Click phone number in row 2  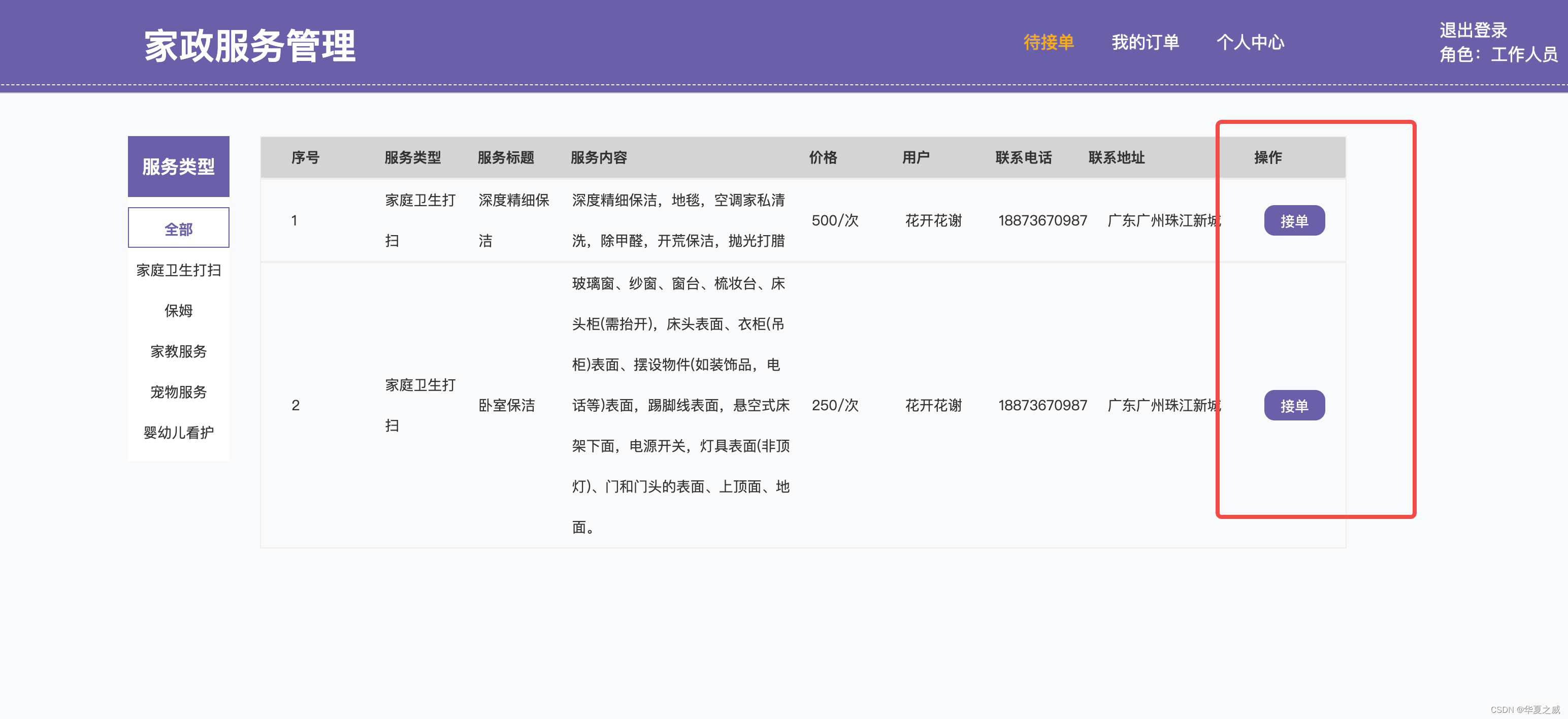(1042, 406)
